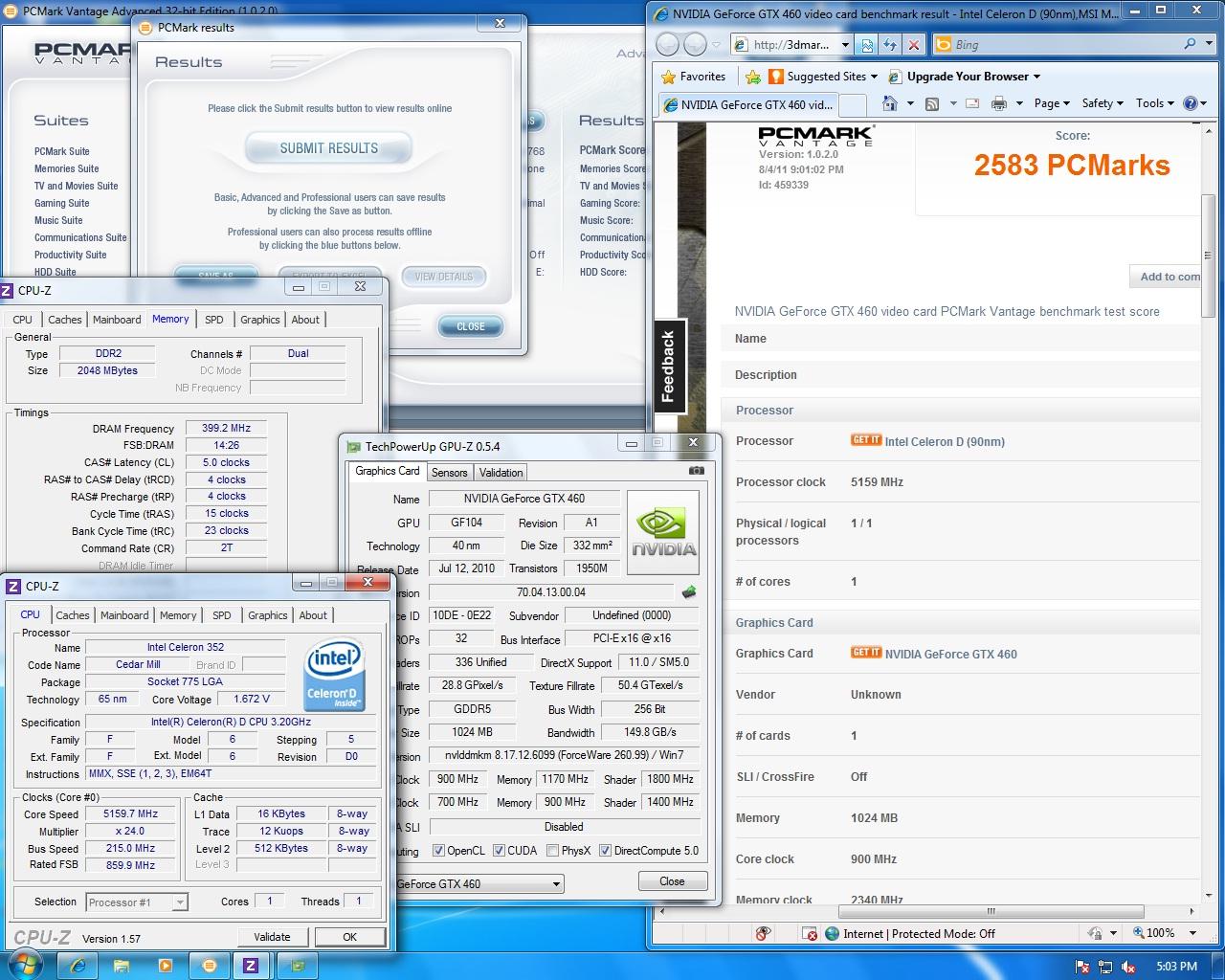Viewport: 1225px width, 980px height.
Task: Toggle PhysX checkbox in GPU-Z
Action: (552, 851)
